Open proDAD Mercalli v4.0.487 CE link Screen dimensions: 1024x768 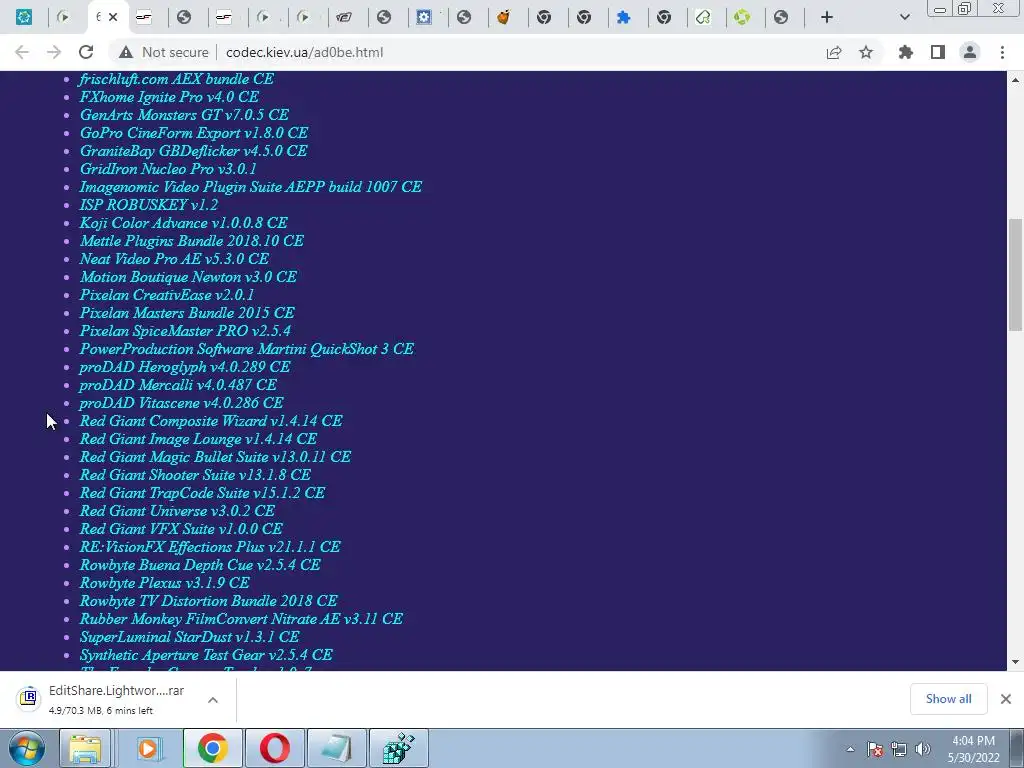click(x=178, y=385)
